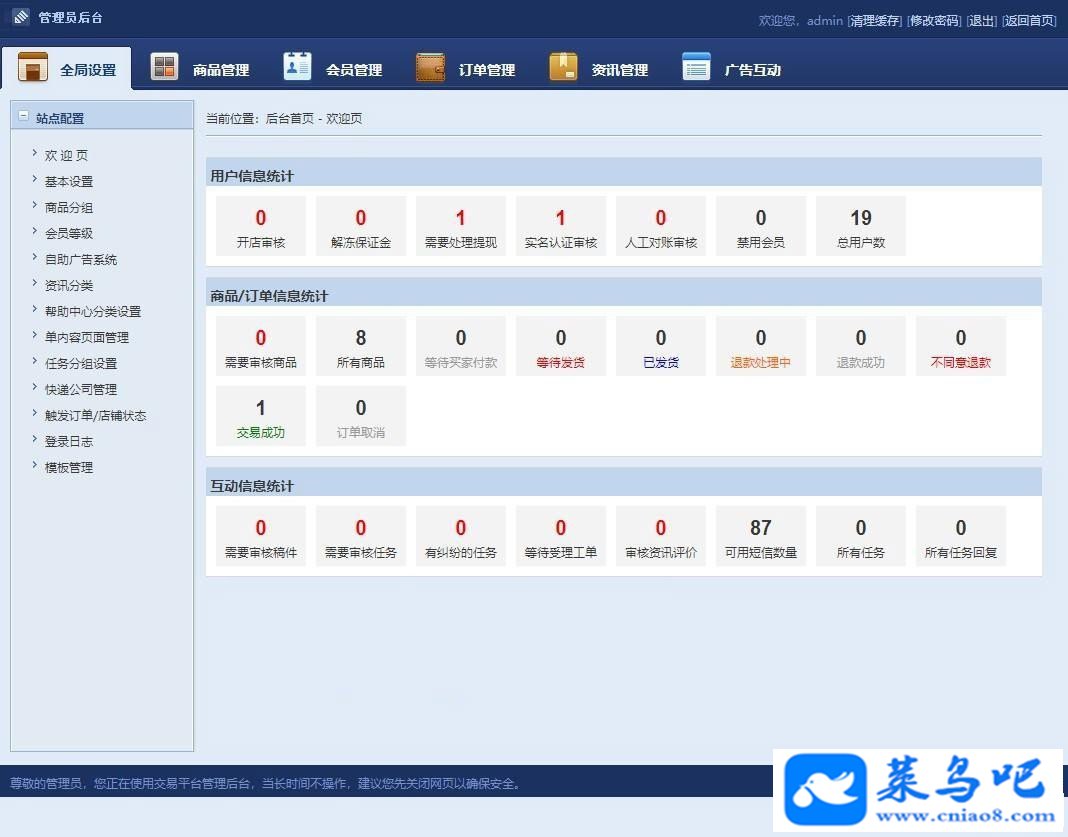Image resolution: width=1068 pixels, height=837 pixels.
Task: Open the 需要处理提现 stat card
Action: 461,226
